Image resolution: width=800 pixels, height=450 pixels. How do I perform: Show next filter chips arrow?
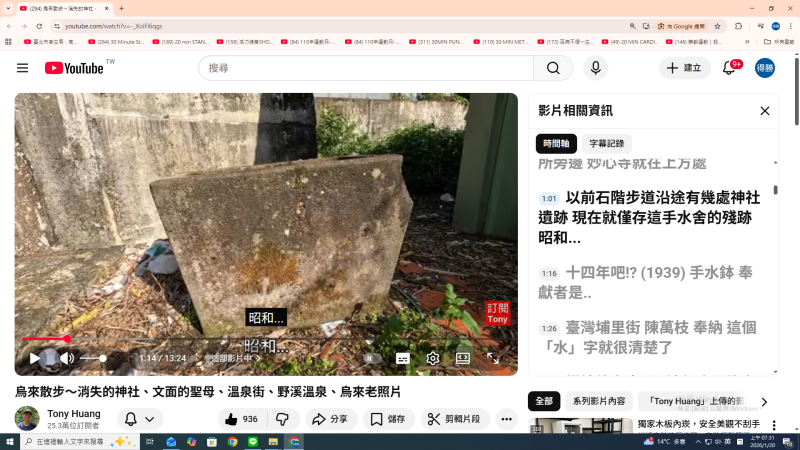764,402
